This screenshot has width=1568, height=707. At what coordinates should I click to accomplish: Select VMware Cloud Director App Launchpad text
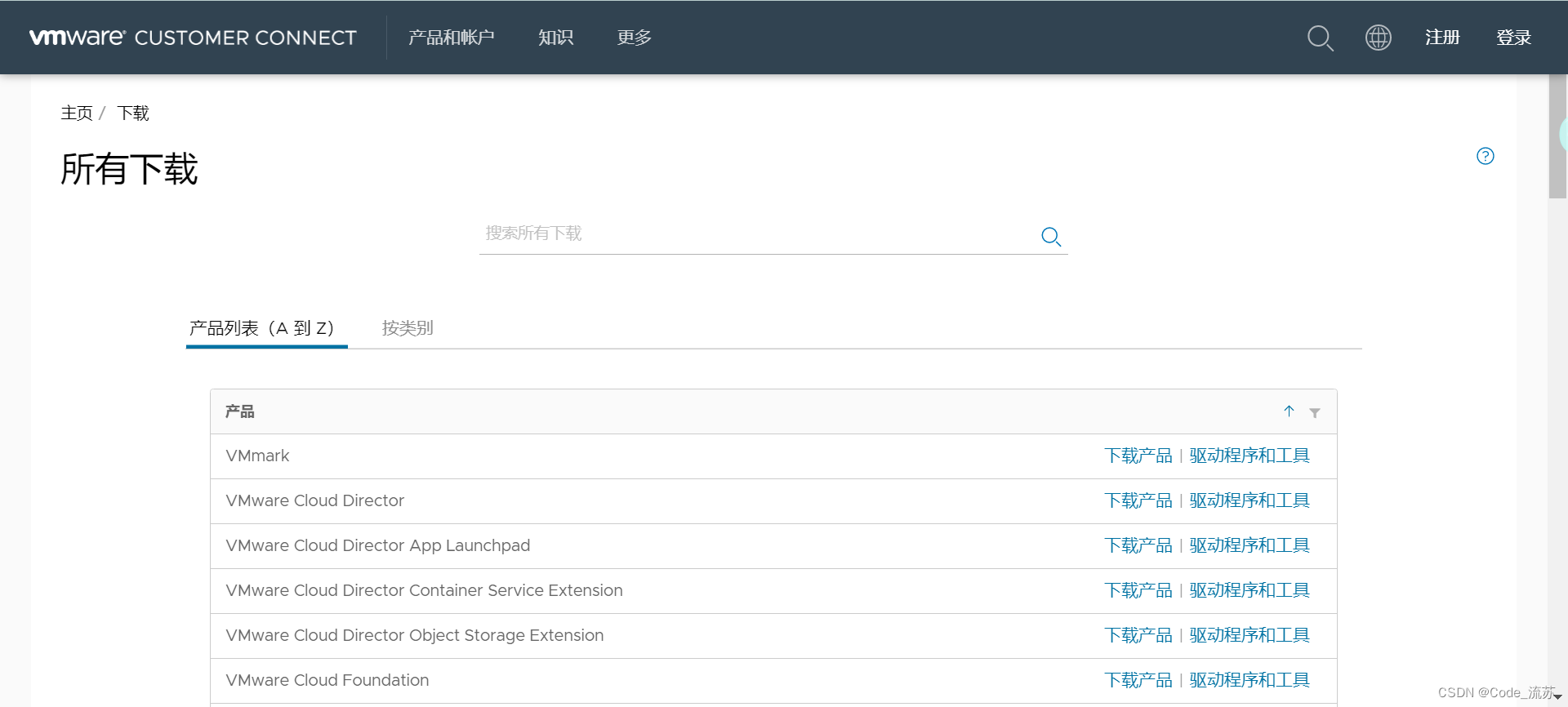pos(378,545)
